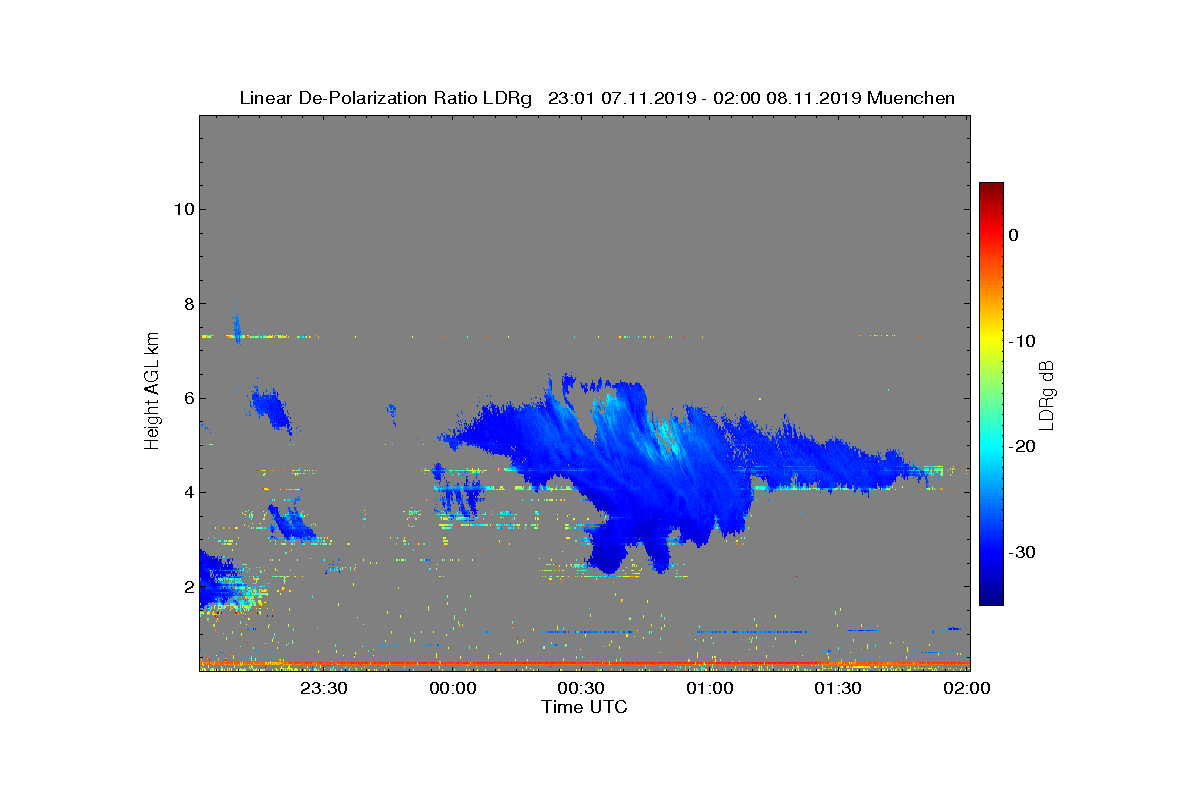Click the height tick label 4

(187, 492)
